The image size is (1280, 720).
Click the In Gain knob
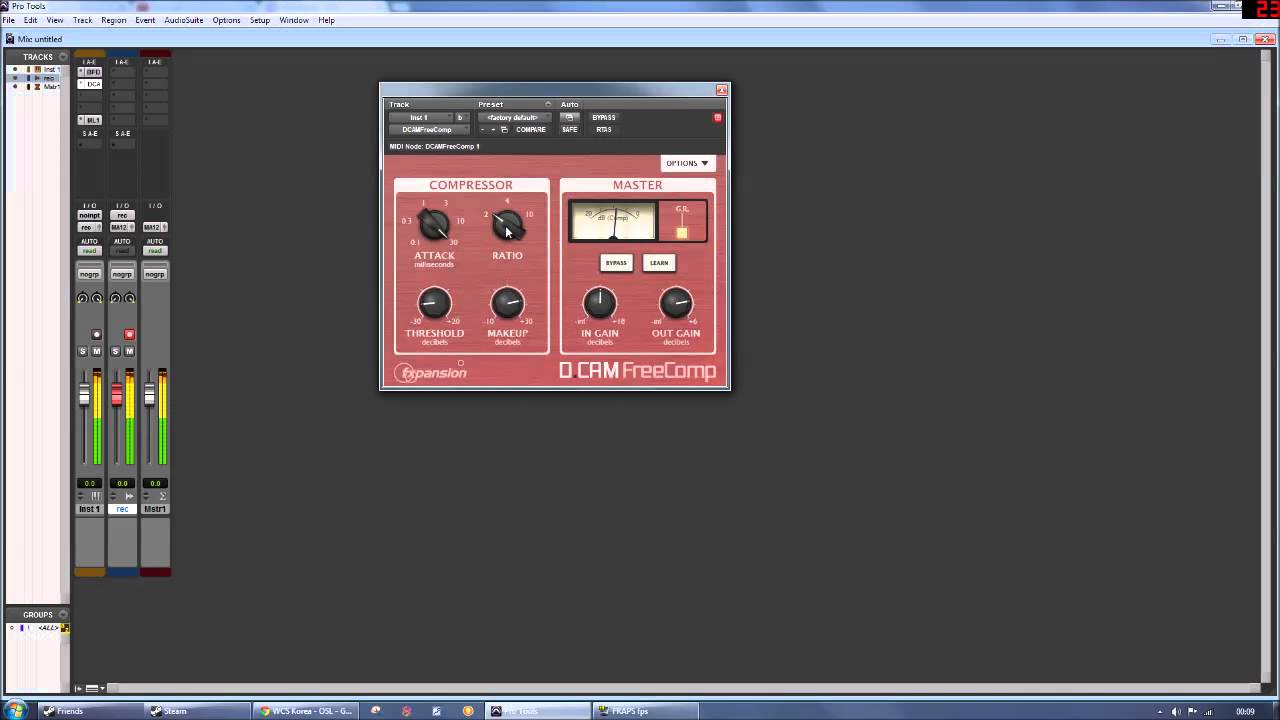click(x=600, y=303)
